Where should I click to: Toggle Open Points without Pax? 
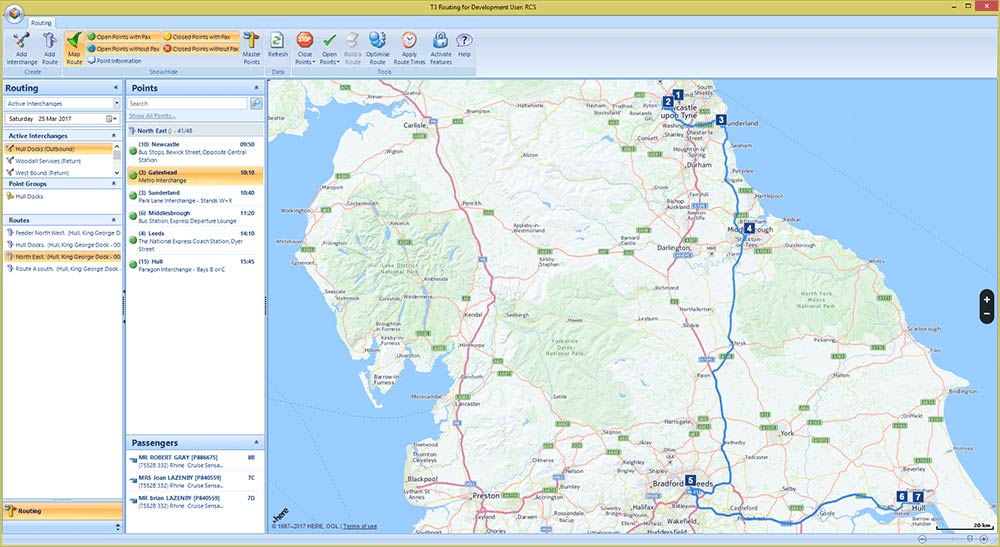pyautogui.click(x=123, y=48)
